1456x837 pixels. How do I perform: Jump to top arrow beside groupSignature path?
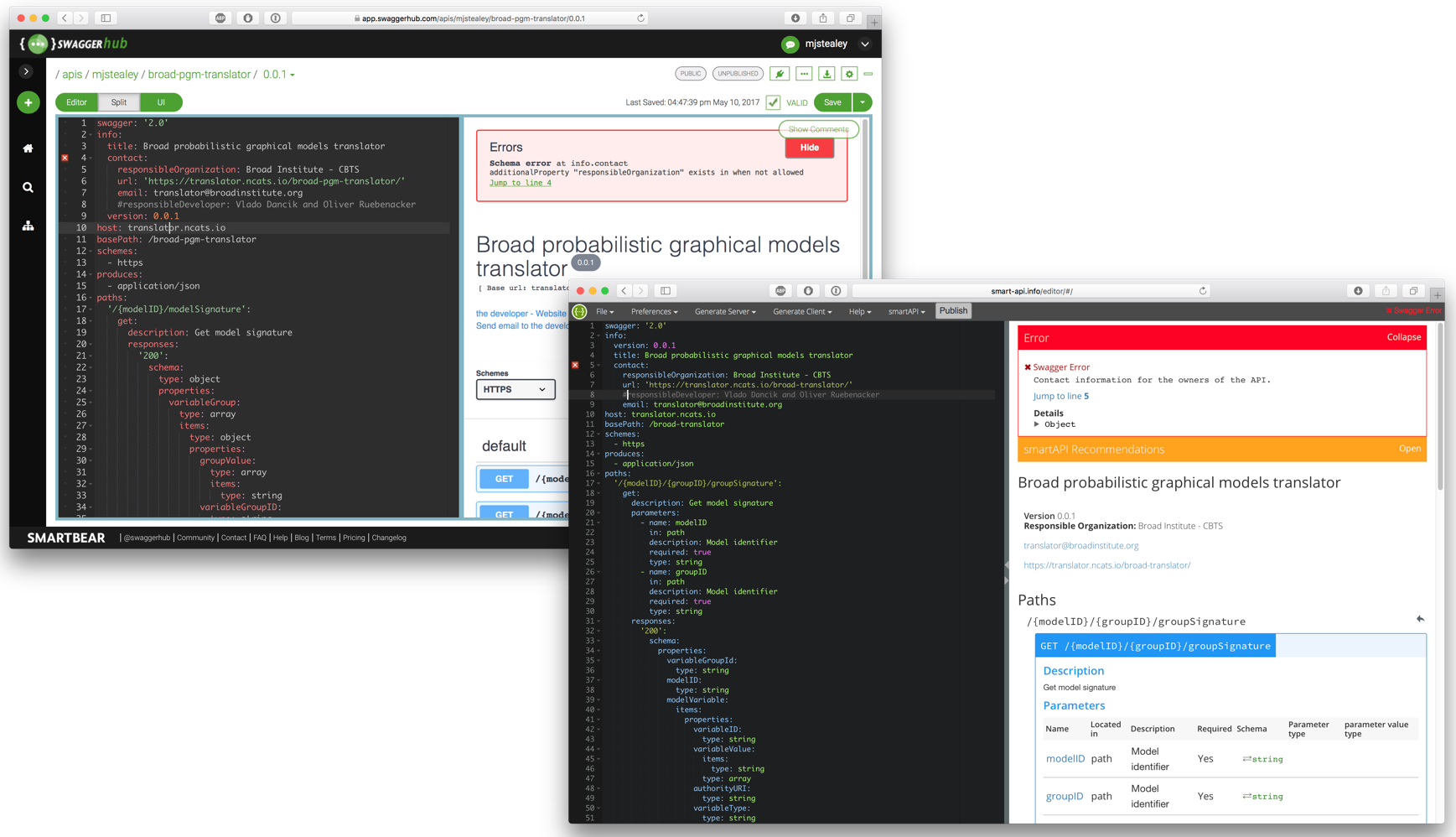1420,619
